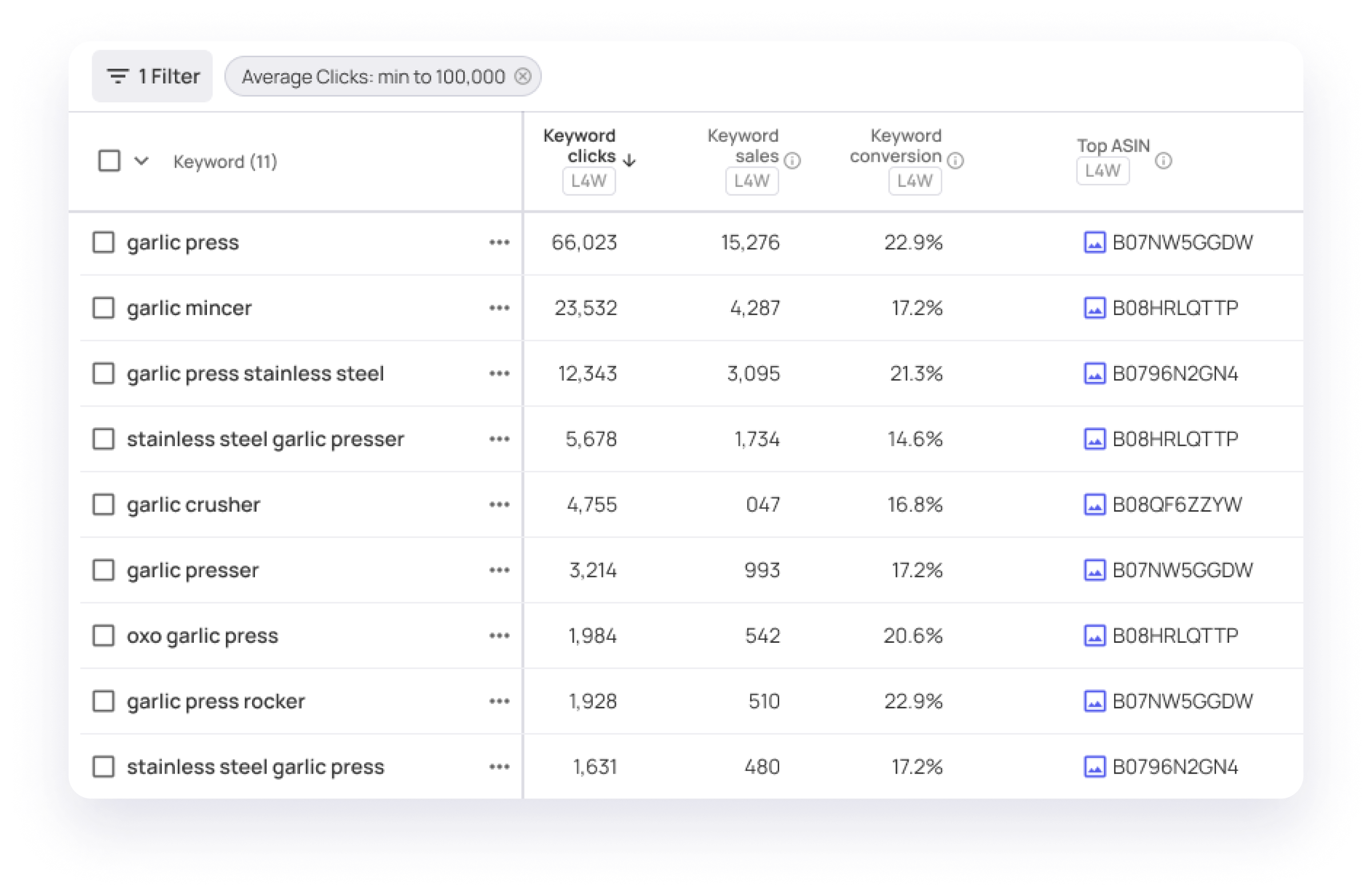Open options for stainless steel garlic press
The height and width of the screenshot is (895, 1372).
[x=499, y=767]
